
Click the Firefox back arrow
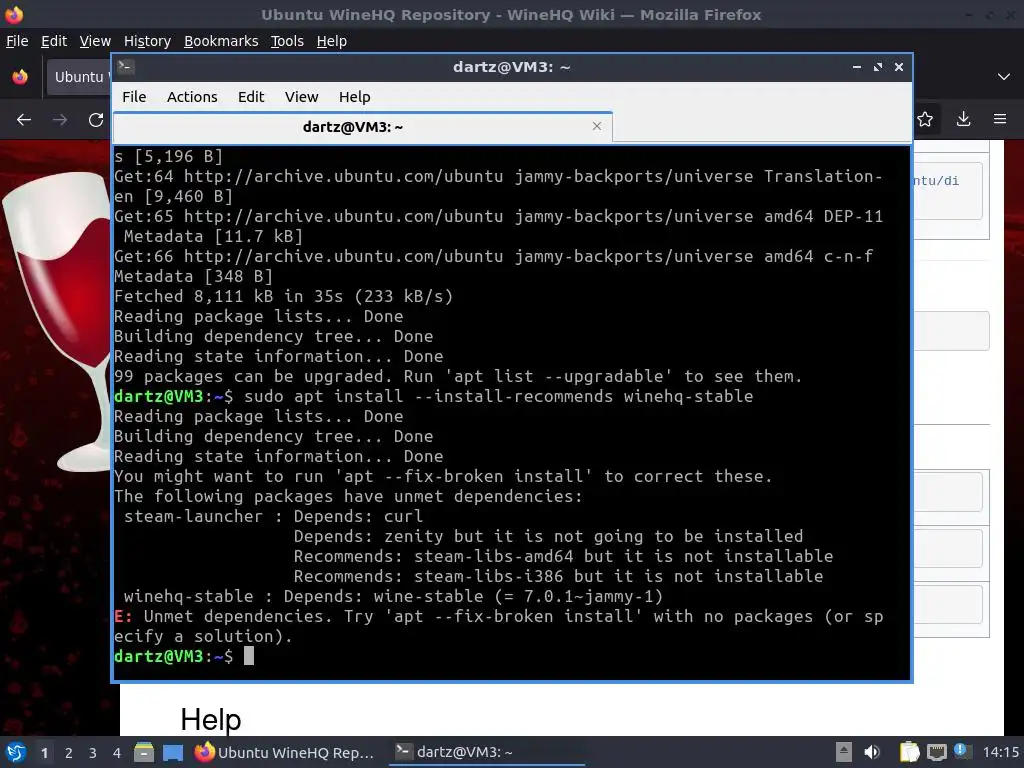click(x=24, y=120)
